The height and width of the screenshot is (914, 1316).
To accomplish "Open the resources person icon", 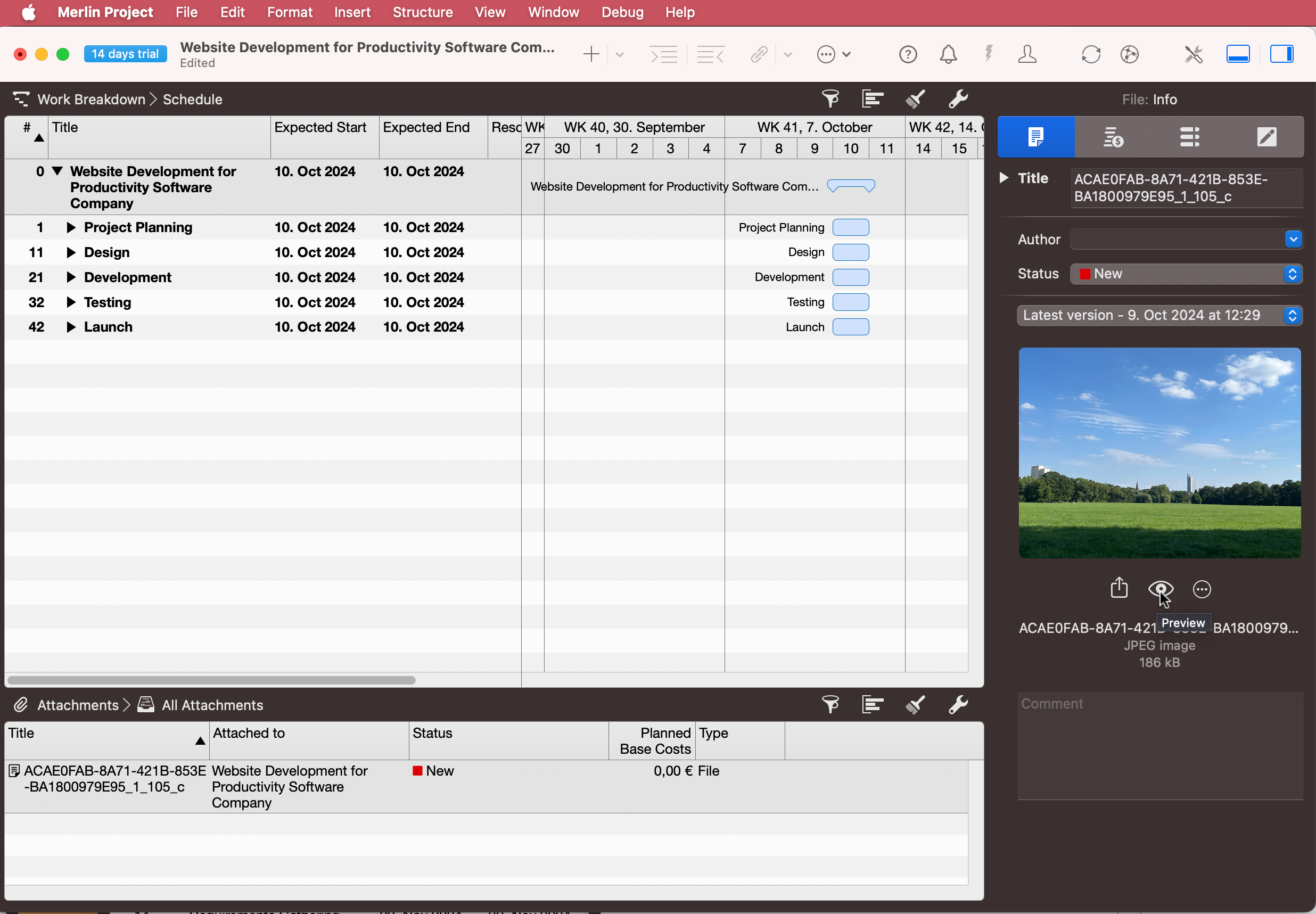I will (x=1027, y=54).
